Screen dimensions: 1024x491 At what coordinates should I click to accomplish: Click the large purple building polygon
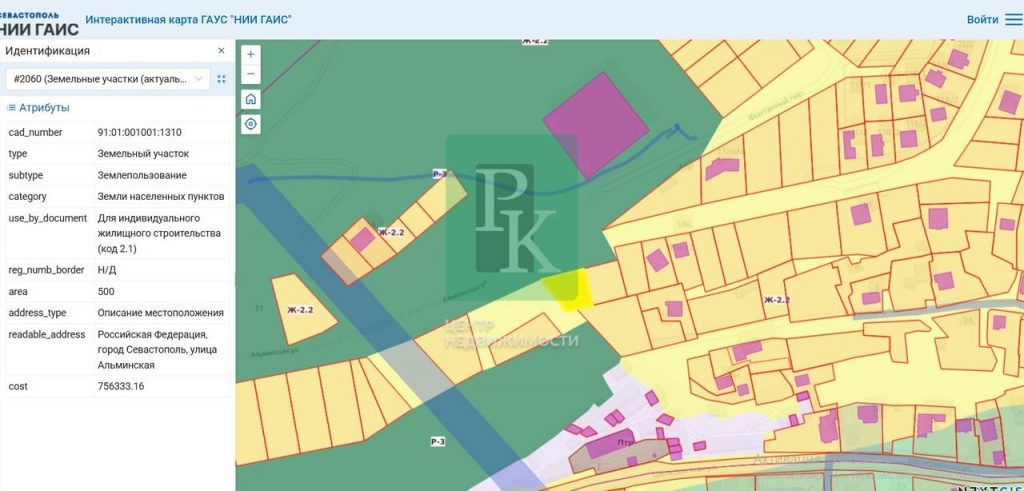coord(596,125)
